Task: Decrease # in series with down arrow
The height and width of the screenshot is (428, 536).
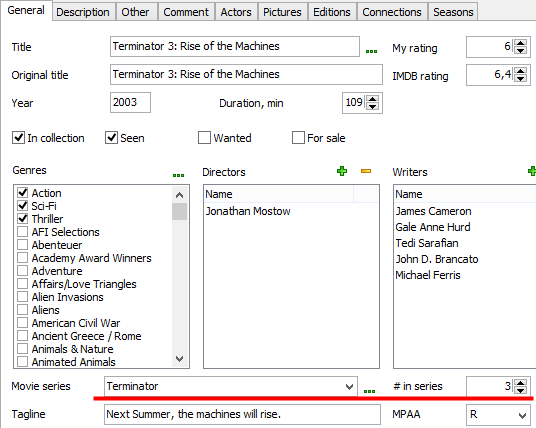Action: 521,390
